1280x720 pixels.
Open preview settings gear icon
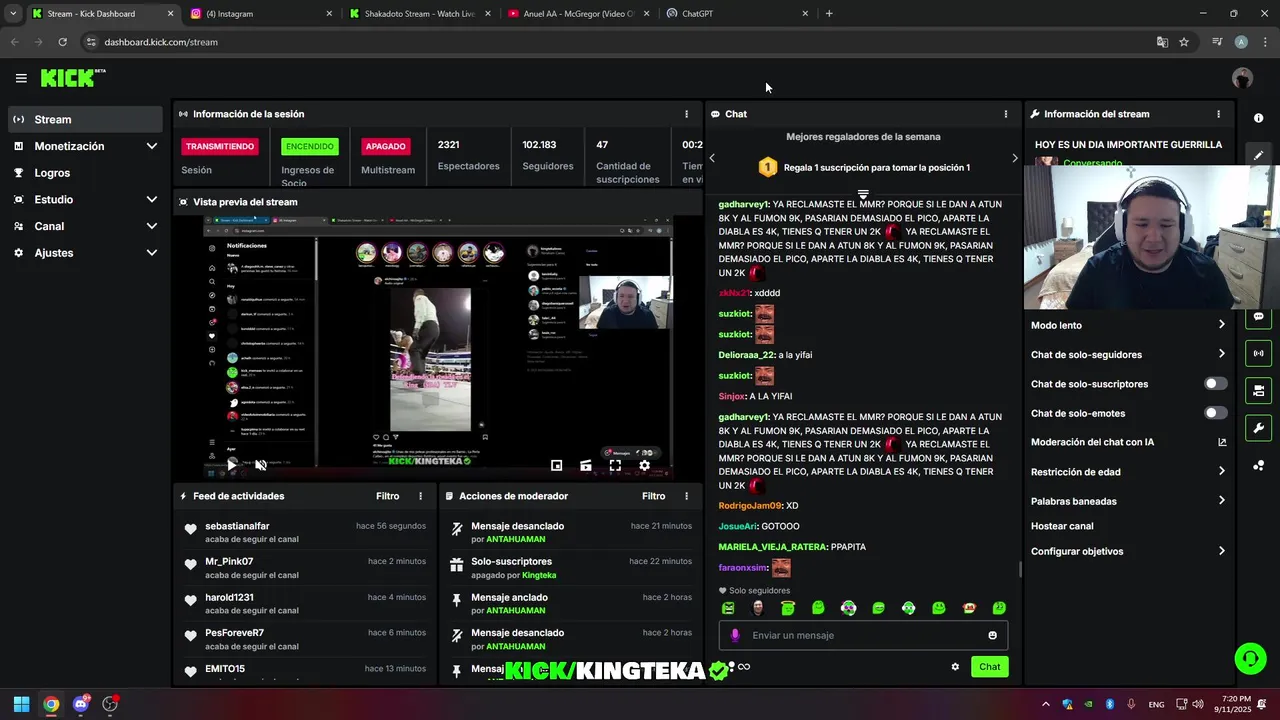pos(644,465)
